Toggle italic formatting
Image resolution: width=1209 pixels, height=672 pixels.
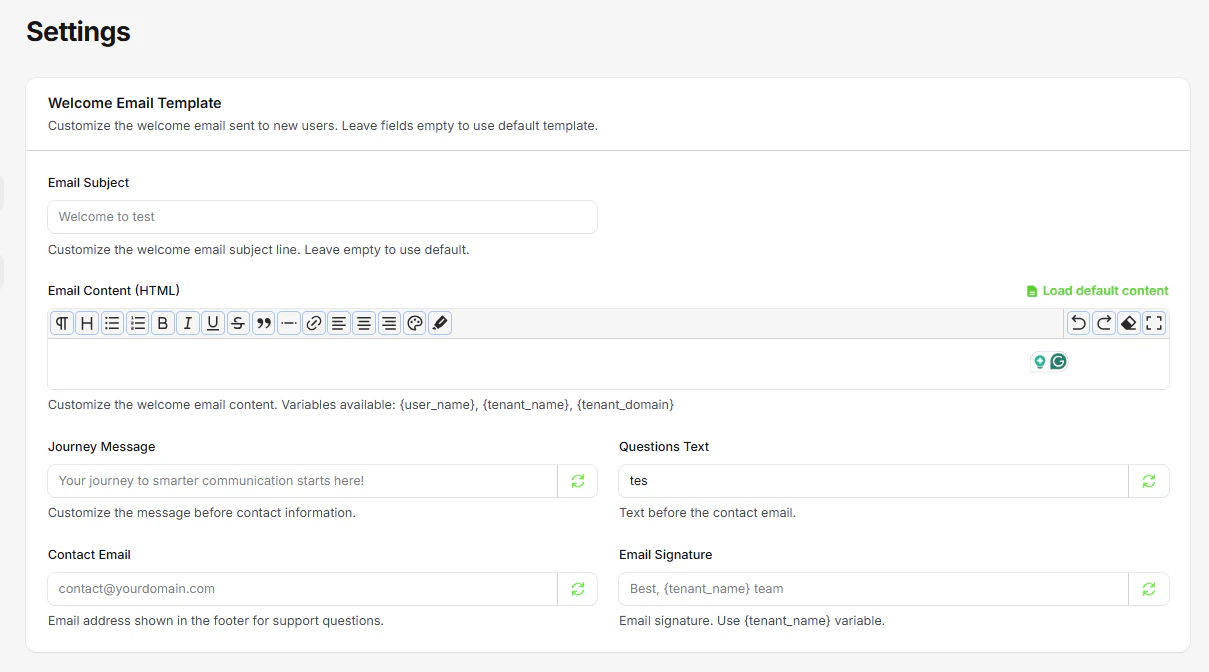click(187, 322)
